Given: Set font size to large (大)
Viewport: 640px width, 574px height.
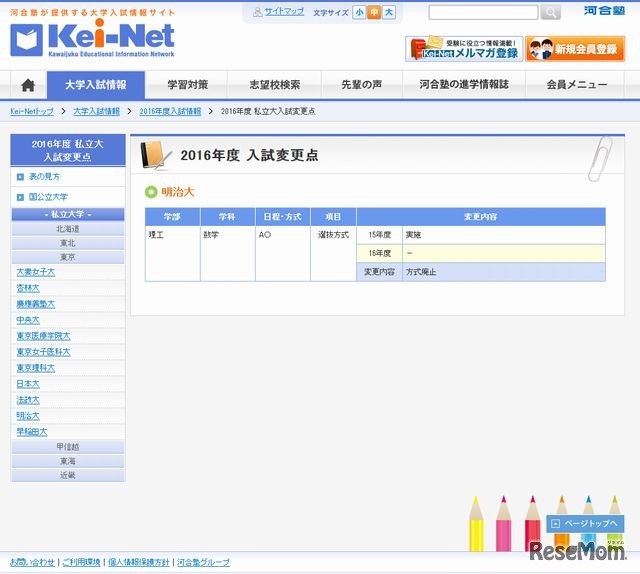Looking at the screenshot, I should tap(389, 12).
